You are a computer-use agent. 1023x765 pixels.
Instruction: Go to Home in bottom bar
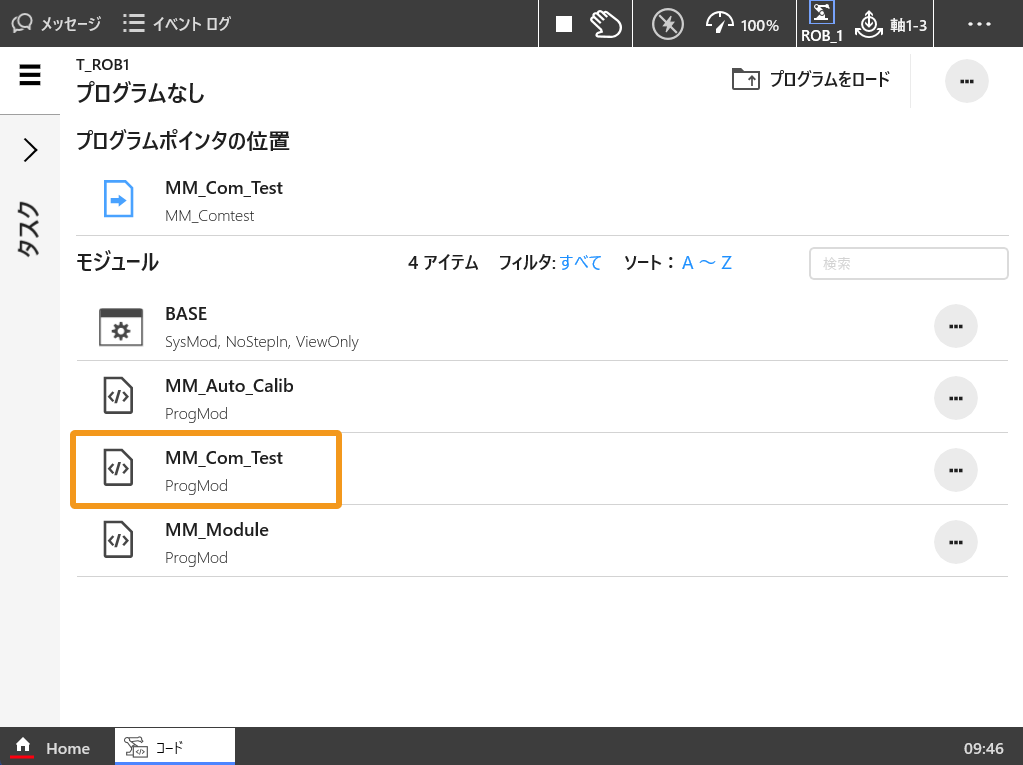point(55,747)
